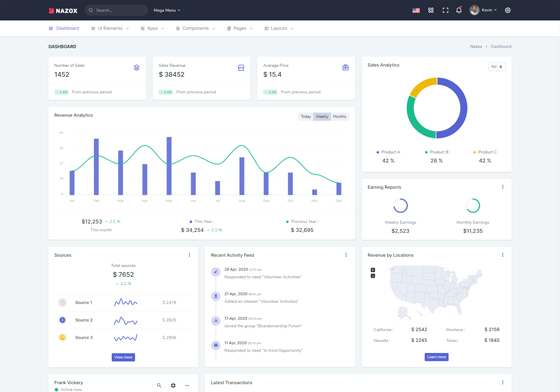The width and height of the screenshot is (560, 392).
Task: Click the Source 1 sparkline chart
Action: click(125, 302)
